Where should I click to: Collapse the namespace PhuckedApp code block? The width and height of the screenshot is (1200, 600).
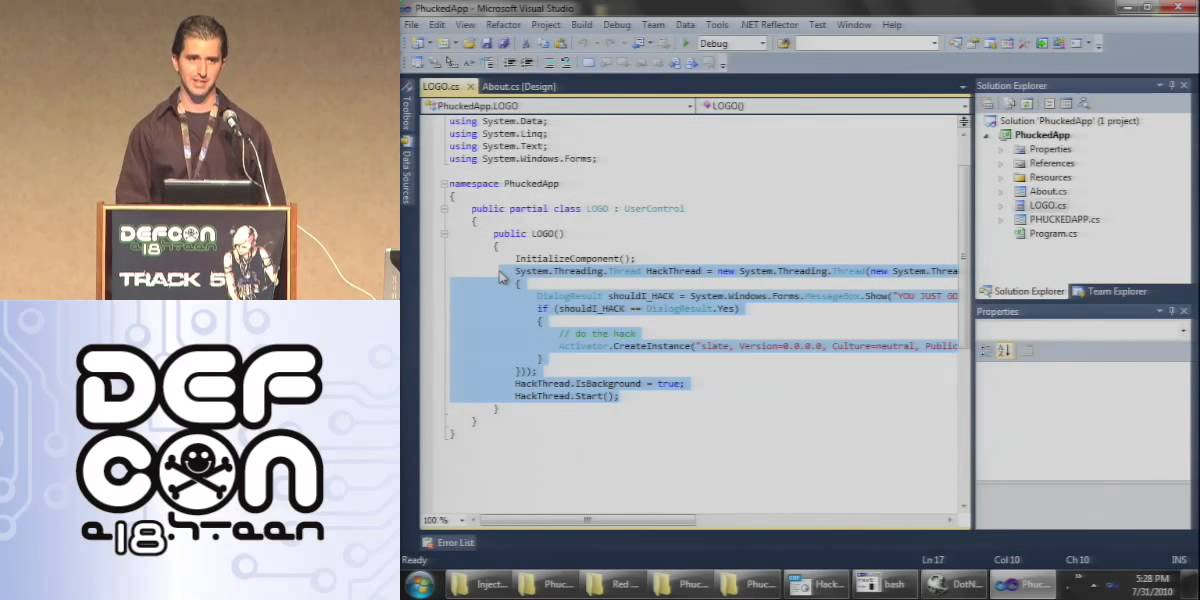(444, 184)
